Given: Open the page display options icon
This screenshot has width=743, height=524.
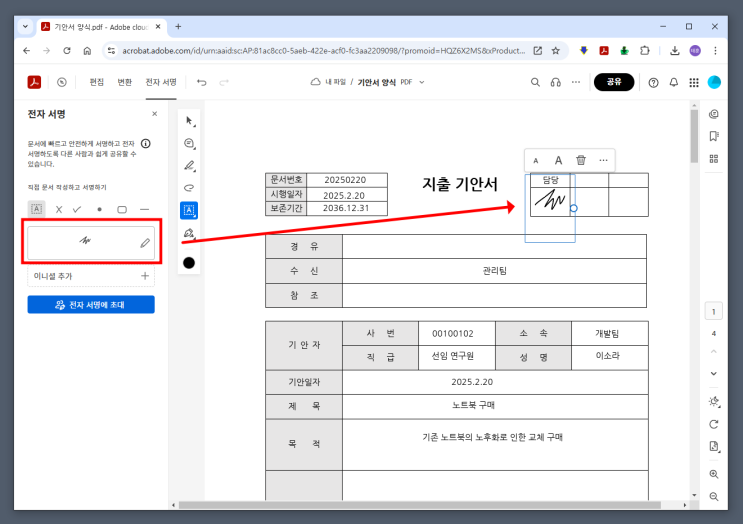Looking at the screenshot, I should [x=714, y=446].
